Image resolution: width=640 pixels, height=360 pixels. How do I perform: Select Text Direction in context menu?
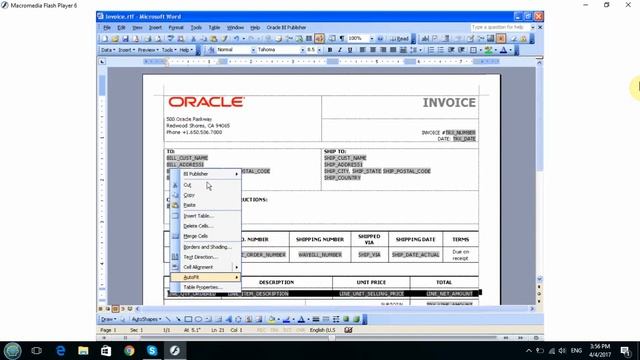[x=205, y=257]
